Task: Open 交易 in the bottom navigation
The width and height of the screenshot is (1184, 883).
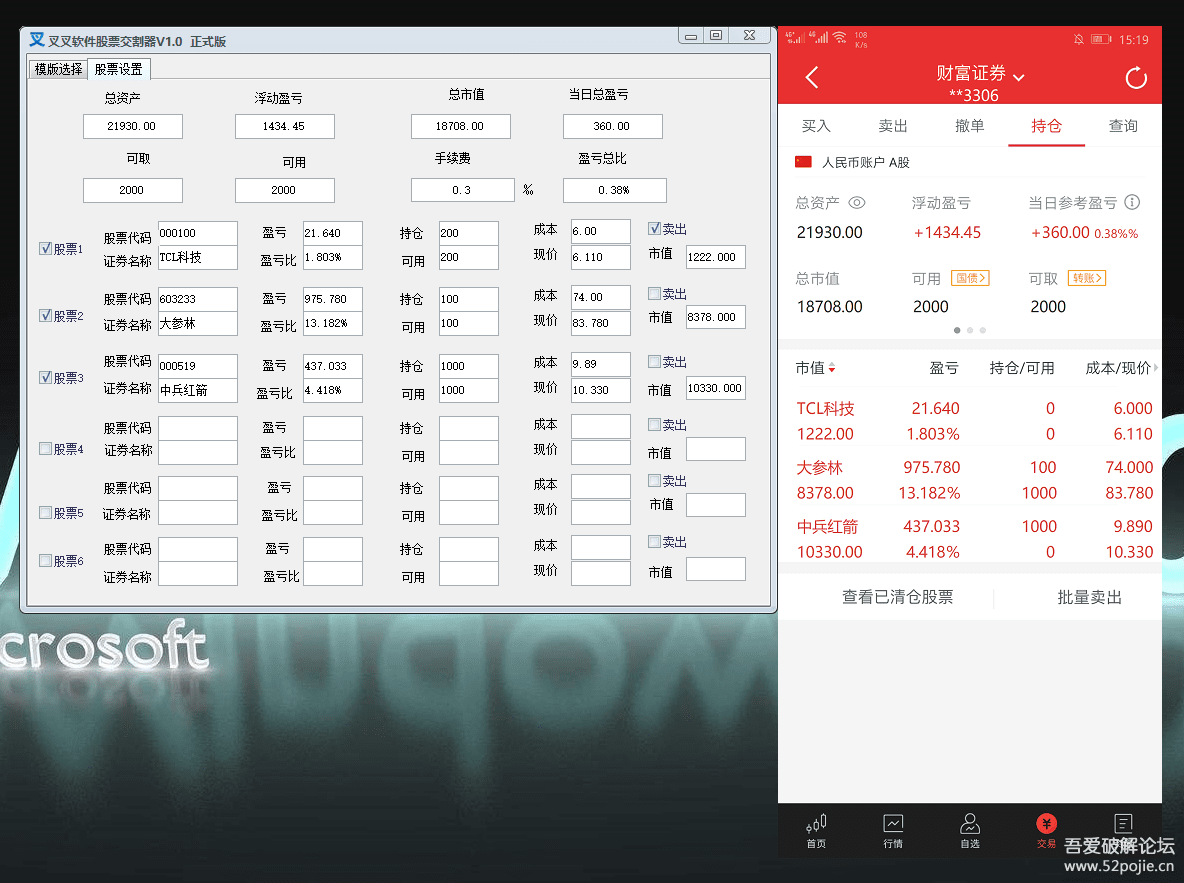Action: coord(1046,830)
